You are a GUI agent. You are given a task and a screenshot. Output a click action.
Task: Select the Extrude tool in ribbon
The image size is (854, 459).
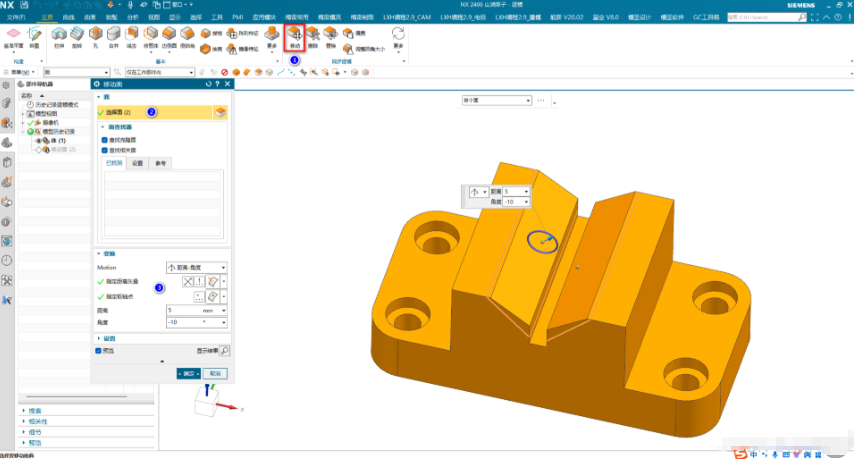(x=59, y=37)
